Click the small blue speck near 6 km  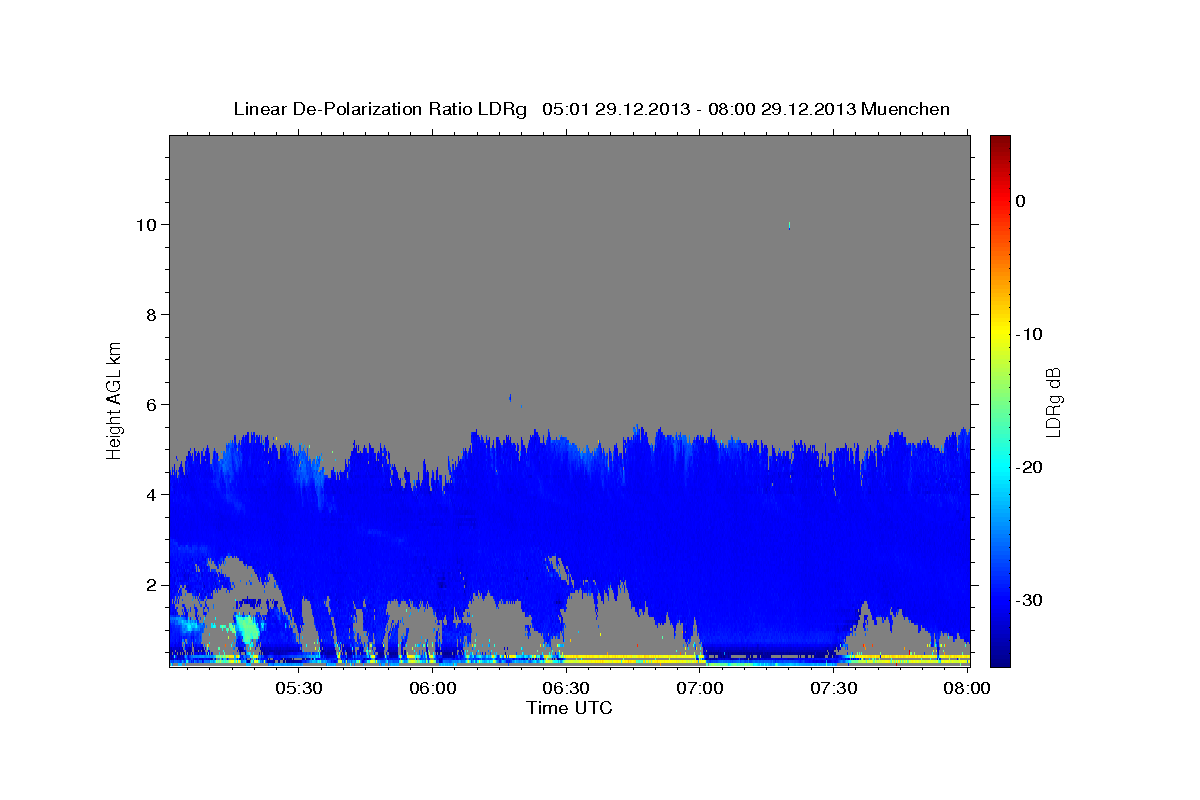pyautogui.click(x=510, y=398)
